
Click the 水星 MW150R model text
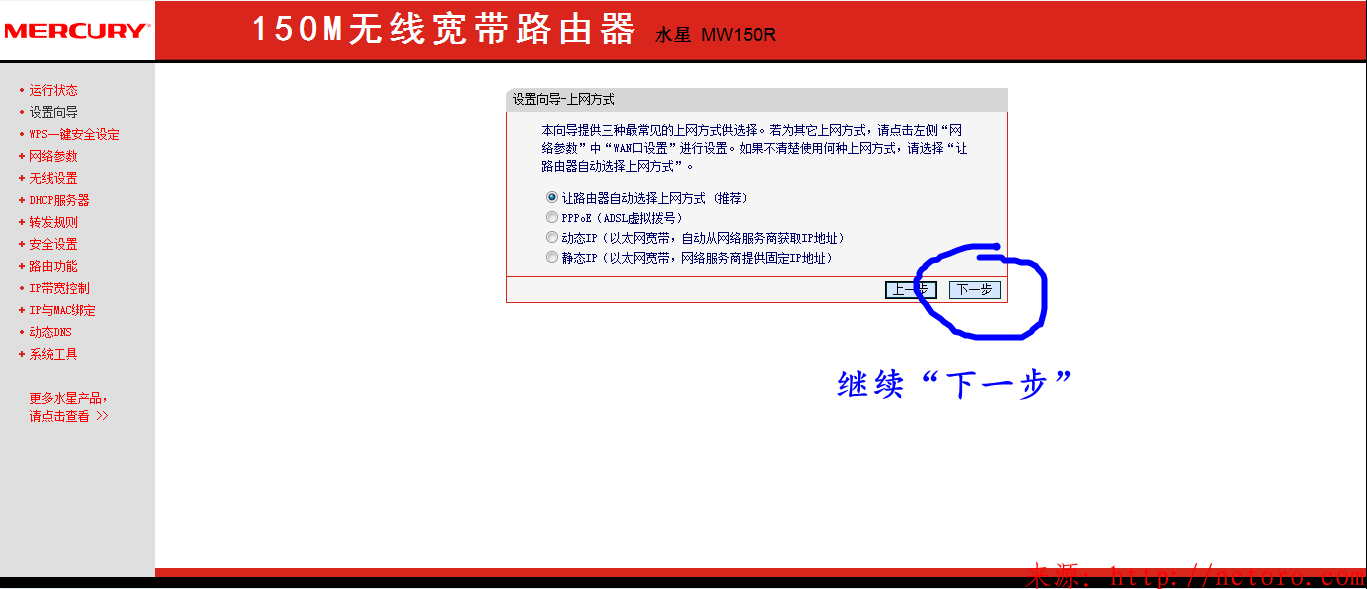tap(715, 35)
